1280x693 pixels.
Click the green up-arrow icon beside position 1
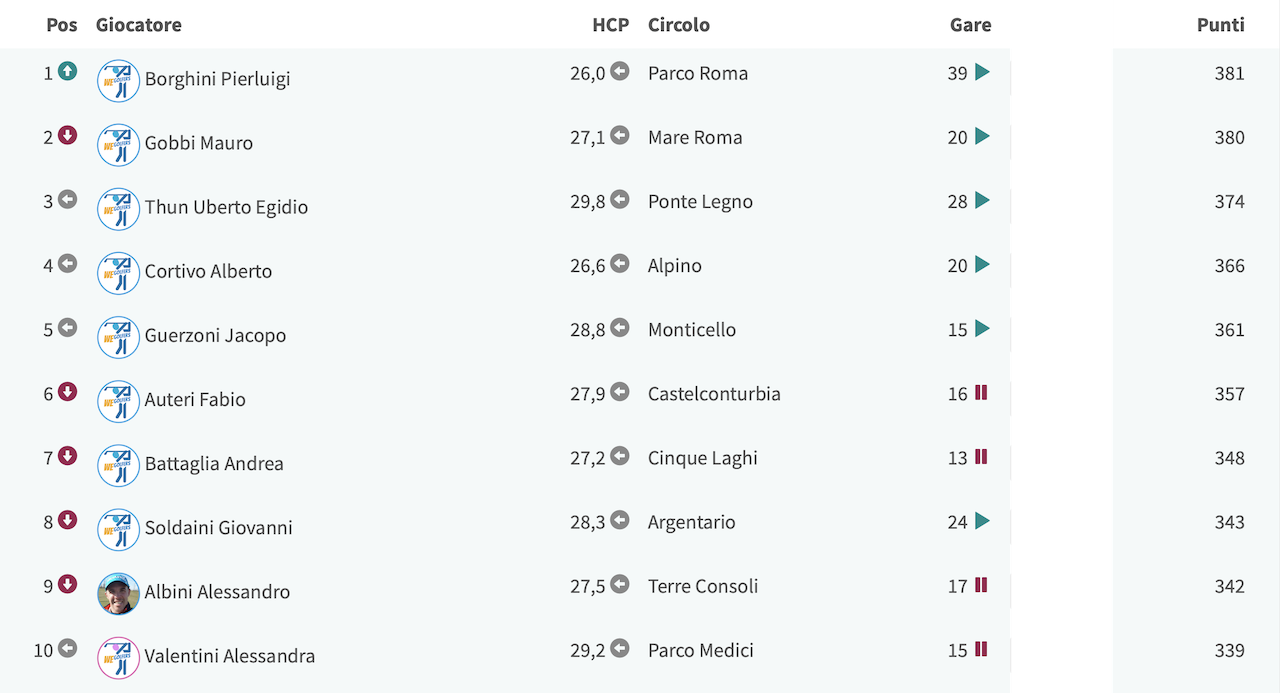click(x=67, y=71)
